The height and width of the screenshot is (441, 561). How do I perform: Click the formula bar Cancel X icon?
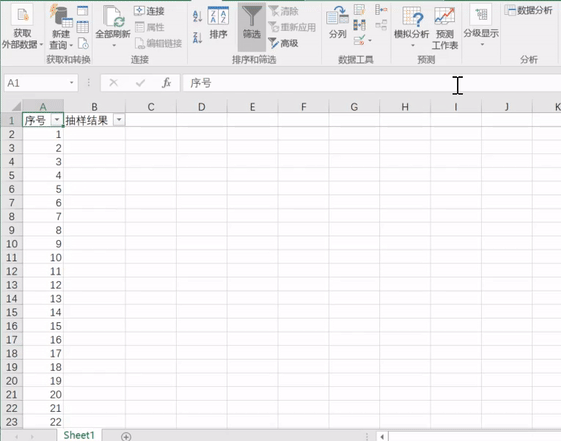coord(113,83)
